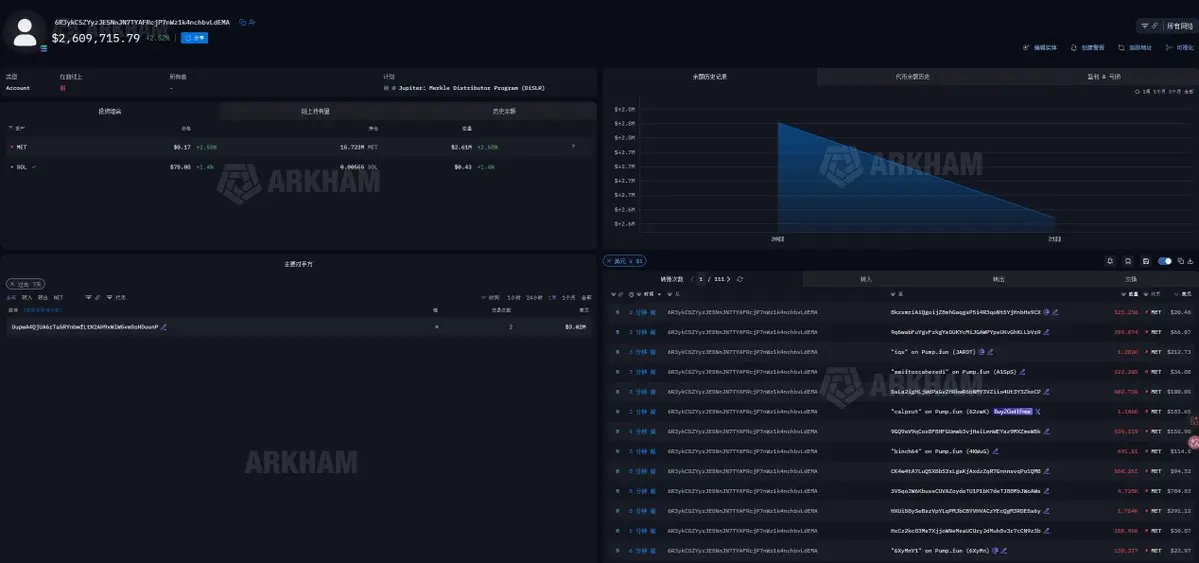Expand the MET asset row chevron

pos(574,146)
